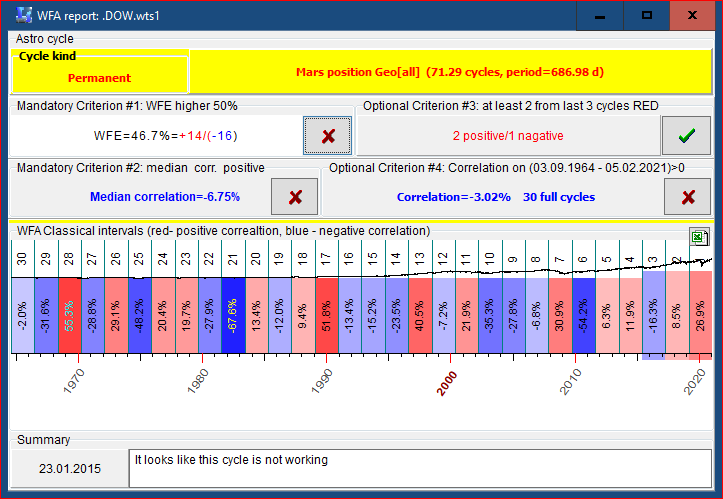The width and height of the screenshot is (723, 499).
Task: Click cycle number 22 header cell
Action: (210, 259)
